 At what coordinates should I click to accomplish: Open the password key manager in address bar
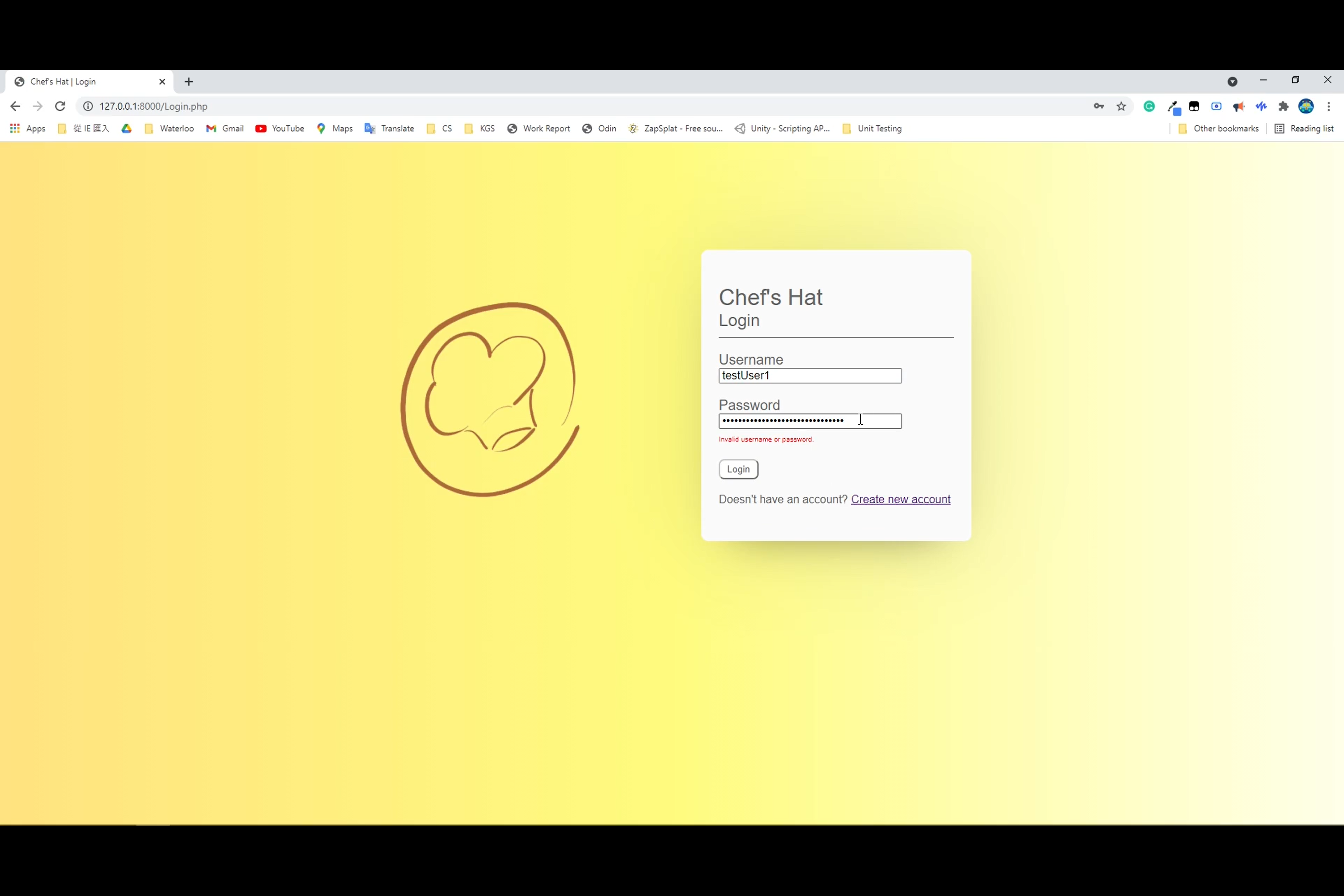(1098, 106)
